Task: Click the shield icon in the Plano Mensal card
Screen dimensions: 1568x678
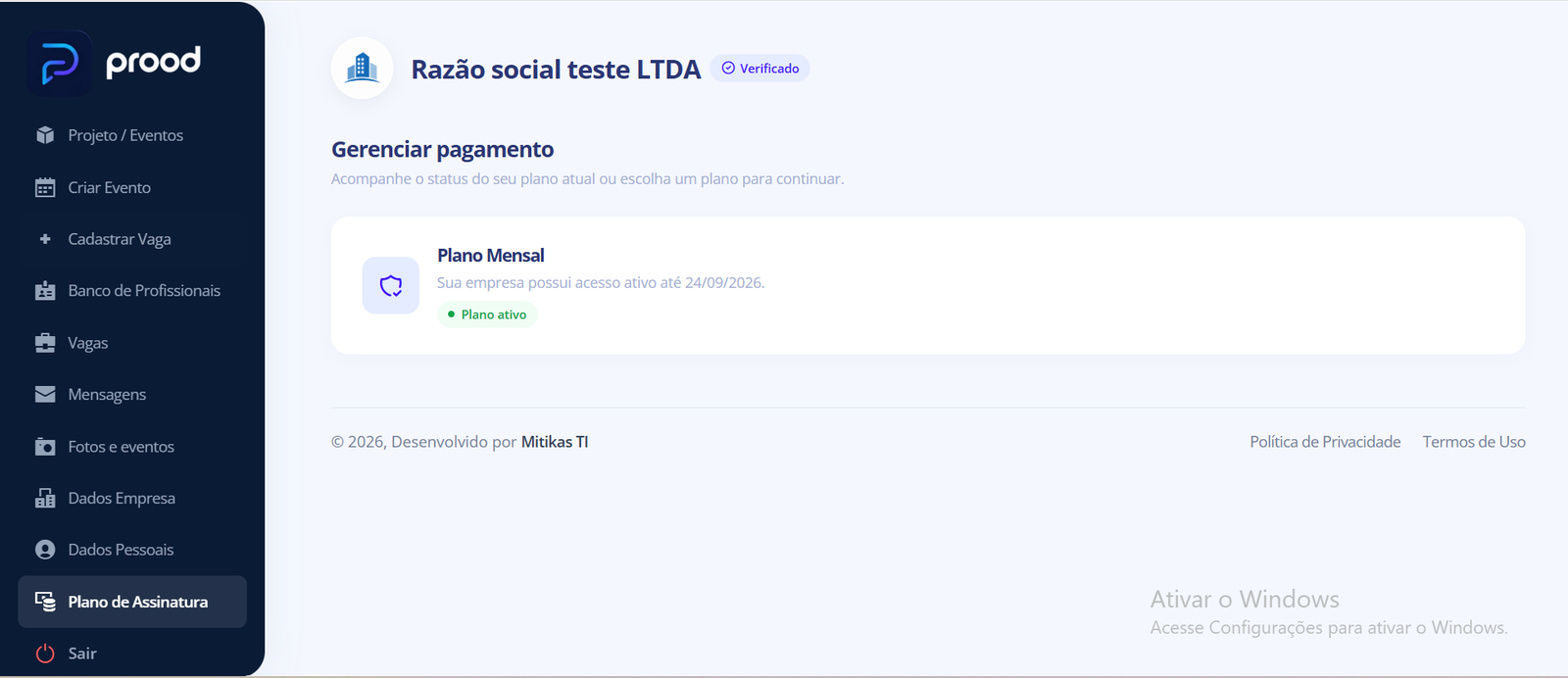Action: pyautogui.click(x=391, y=286)
